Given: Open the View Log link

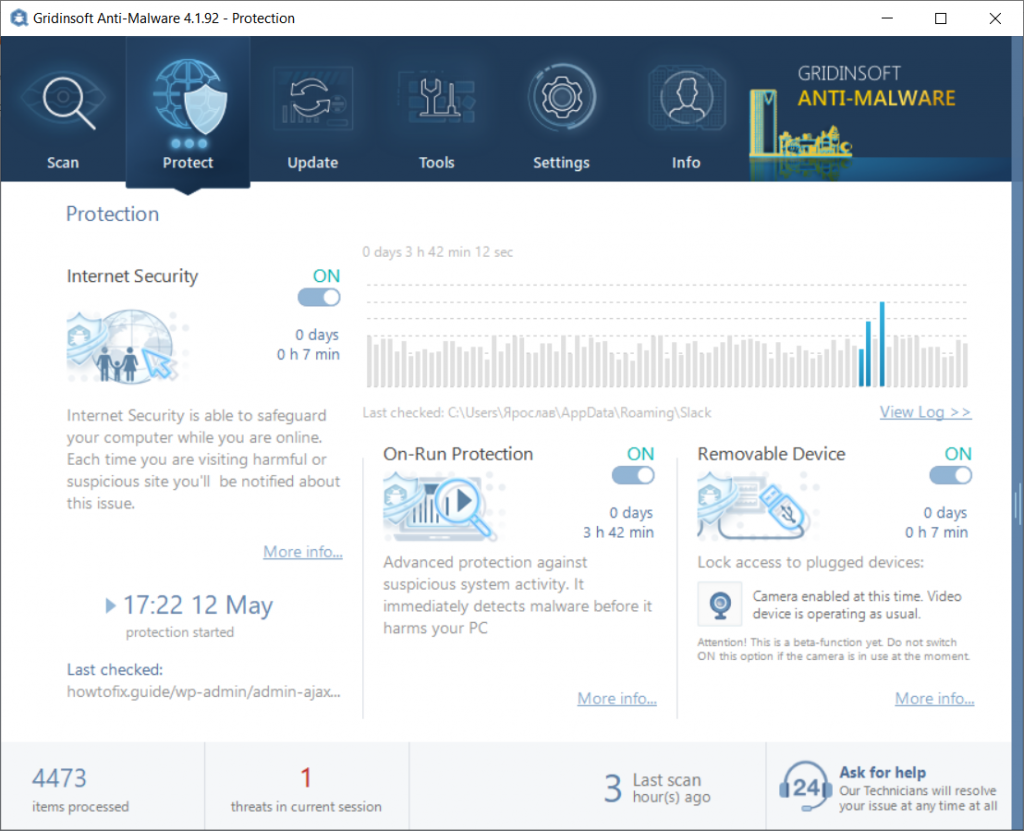Looking at the screenshot, I should (925, 412).
